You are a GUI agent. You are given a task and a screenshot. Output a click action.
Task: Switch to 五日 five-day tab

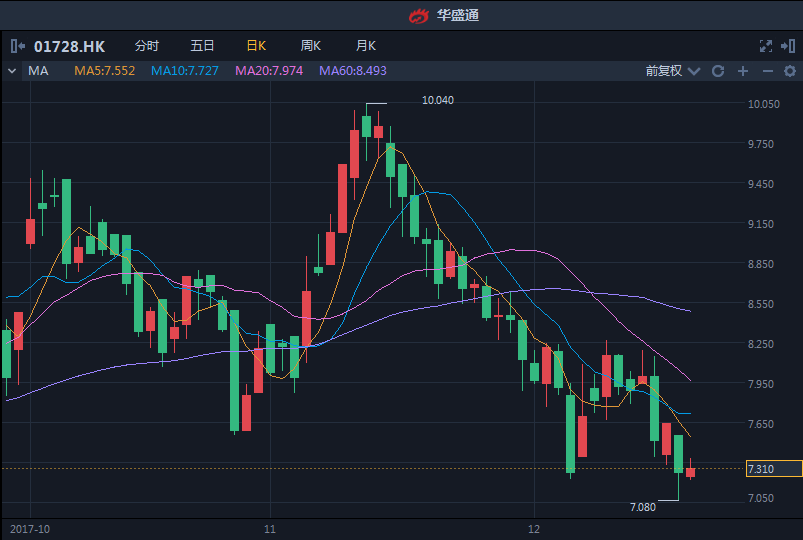click(x=202, y=46)
